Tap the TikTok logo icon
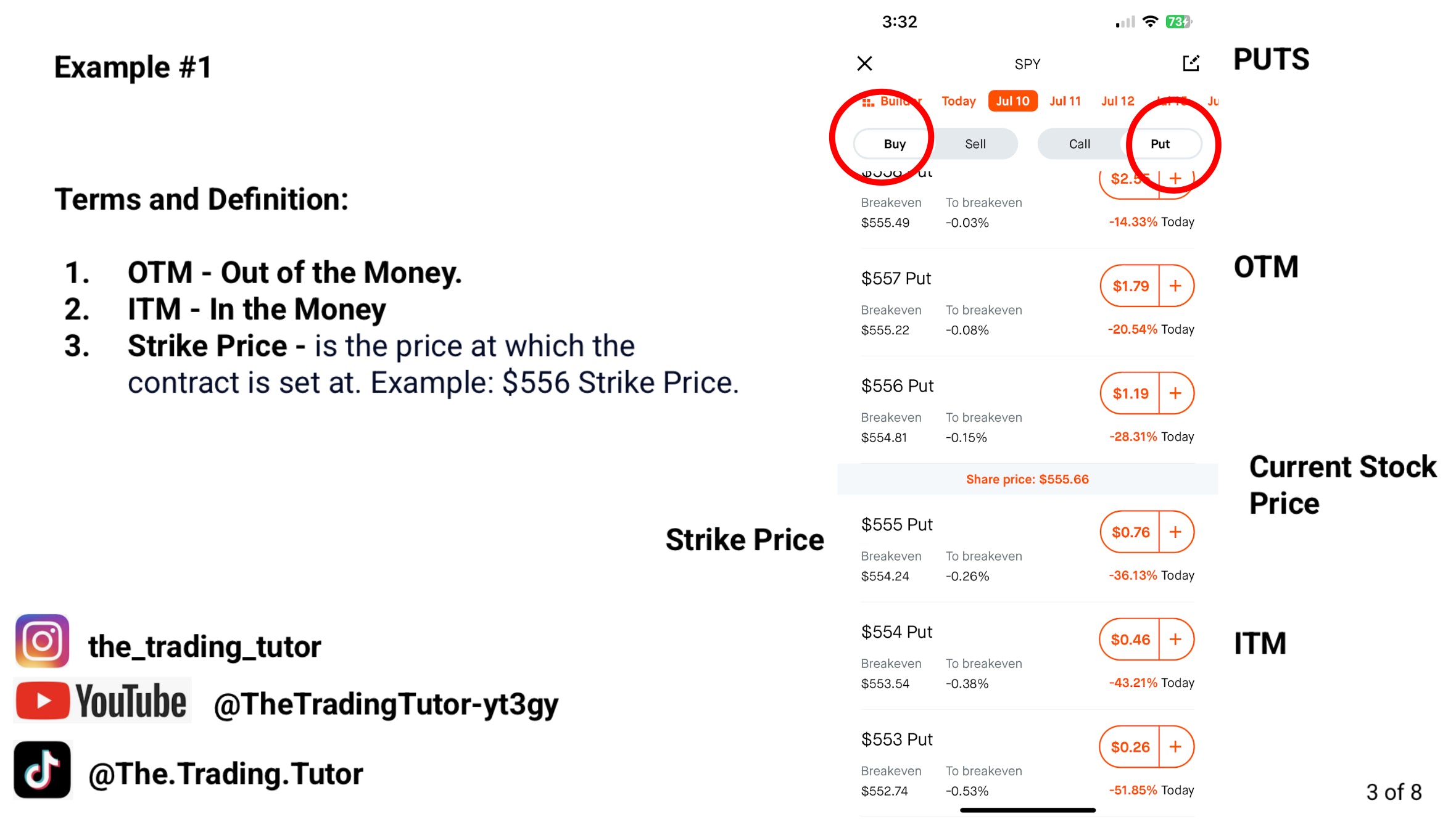Screen dimensions: 1456x819 [42, 770]
